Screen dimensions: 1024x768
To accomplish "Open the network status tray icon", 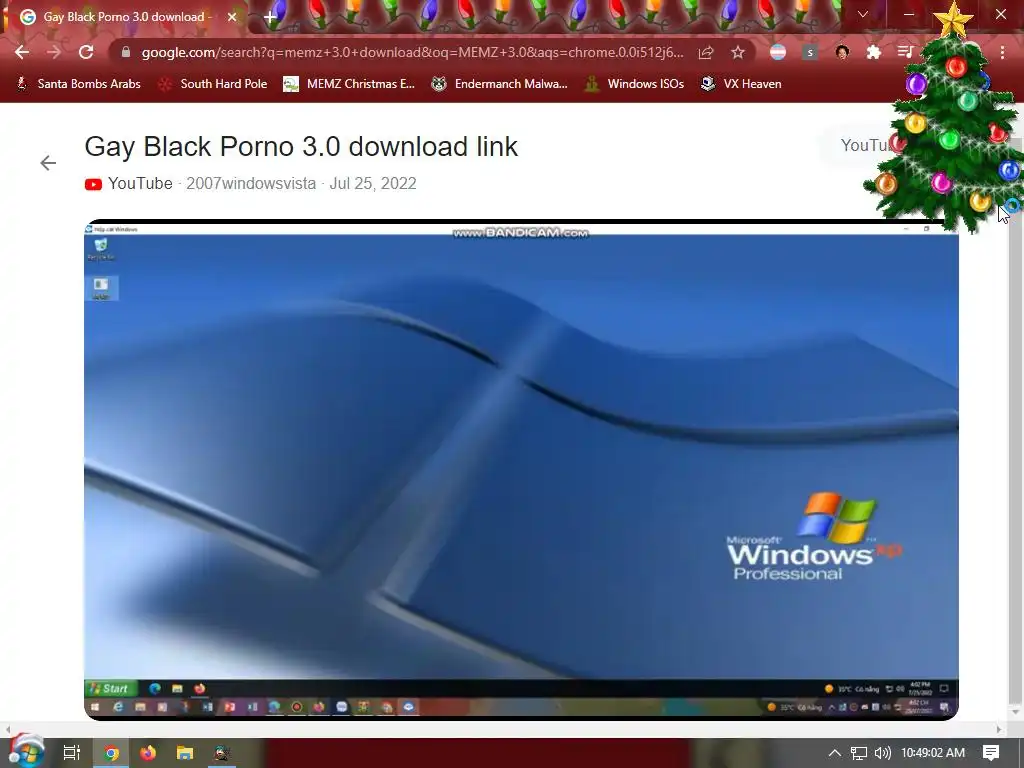I will click(859, 753).
